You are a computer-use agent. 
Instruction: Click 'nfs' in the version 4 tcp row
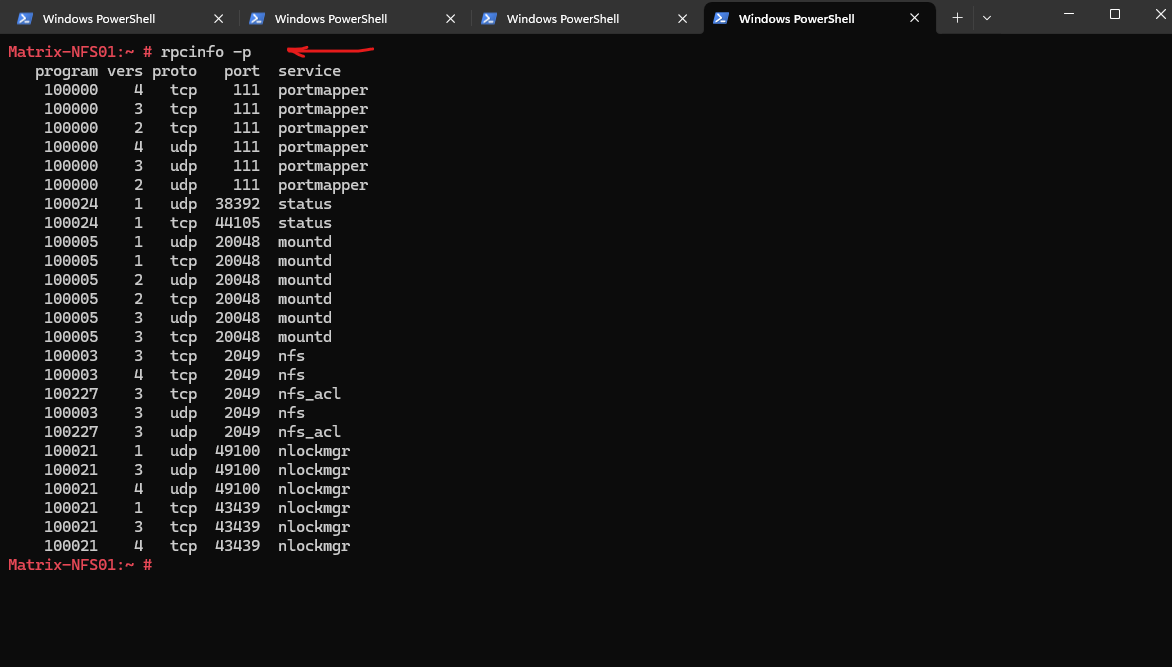[292, 375]
